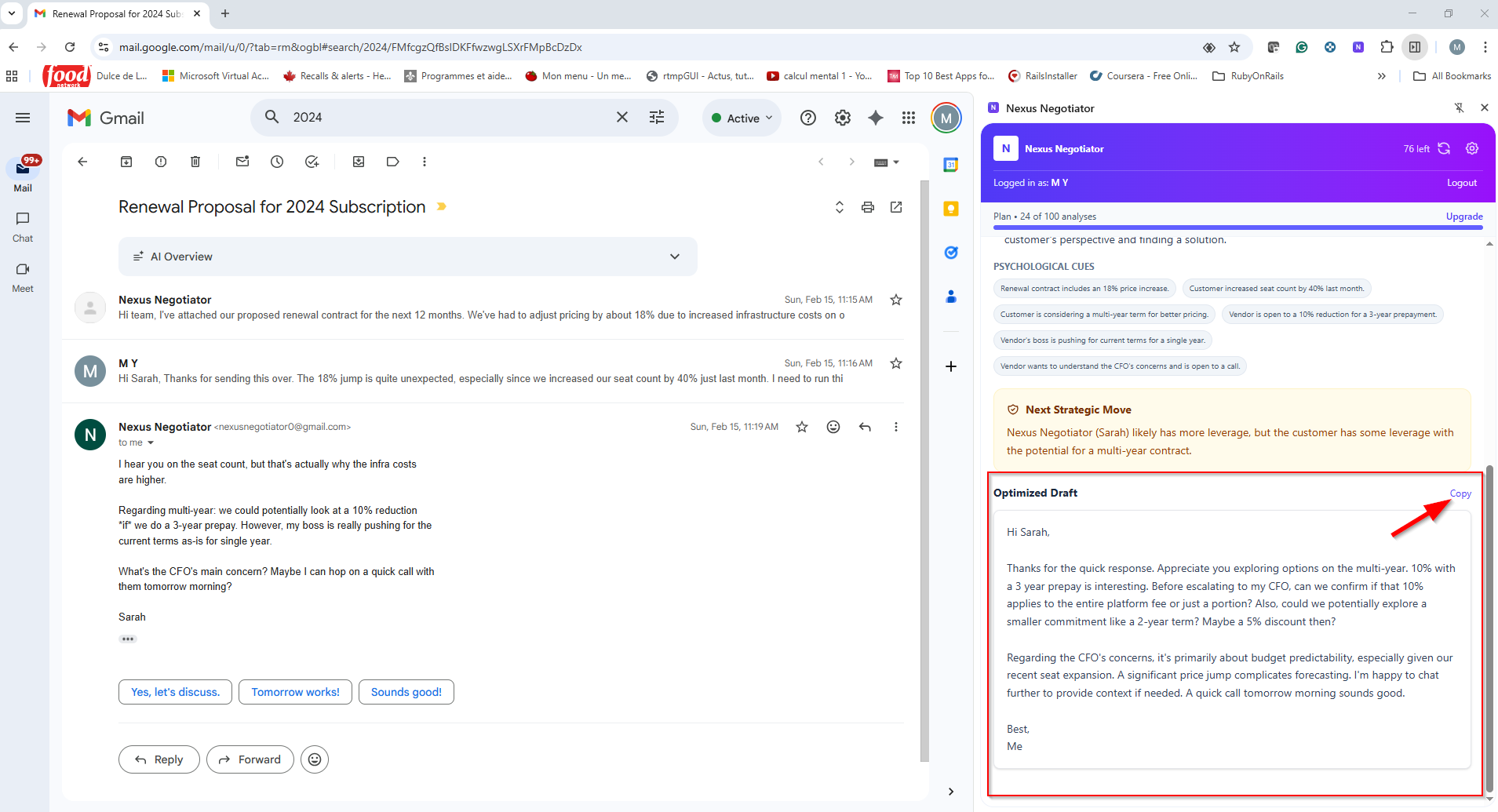Image resolution: width=1498 pixels, height=812 pixels.
Task: Open the Meet tab in left sidebar
Action: pos(23,276)
